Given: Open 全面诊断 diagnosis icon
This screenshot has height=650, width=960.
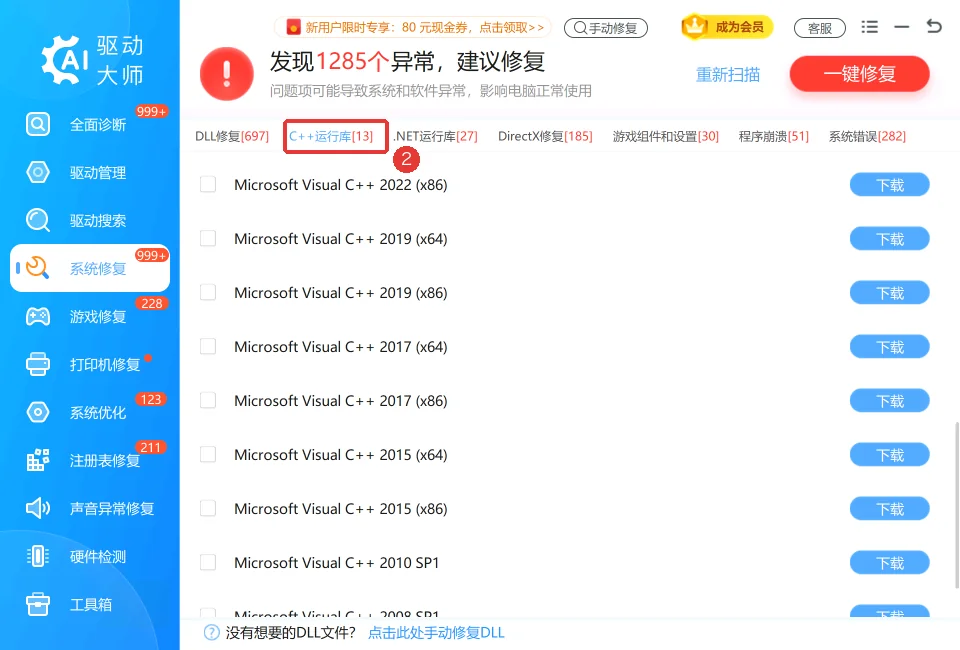Looking at the screenshot, I should [x=38, y=124].
